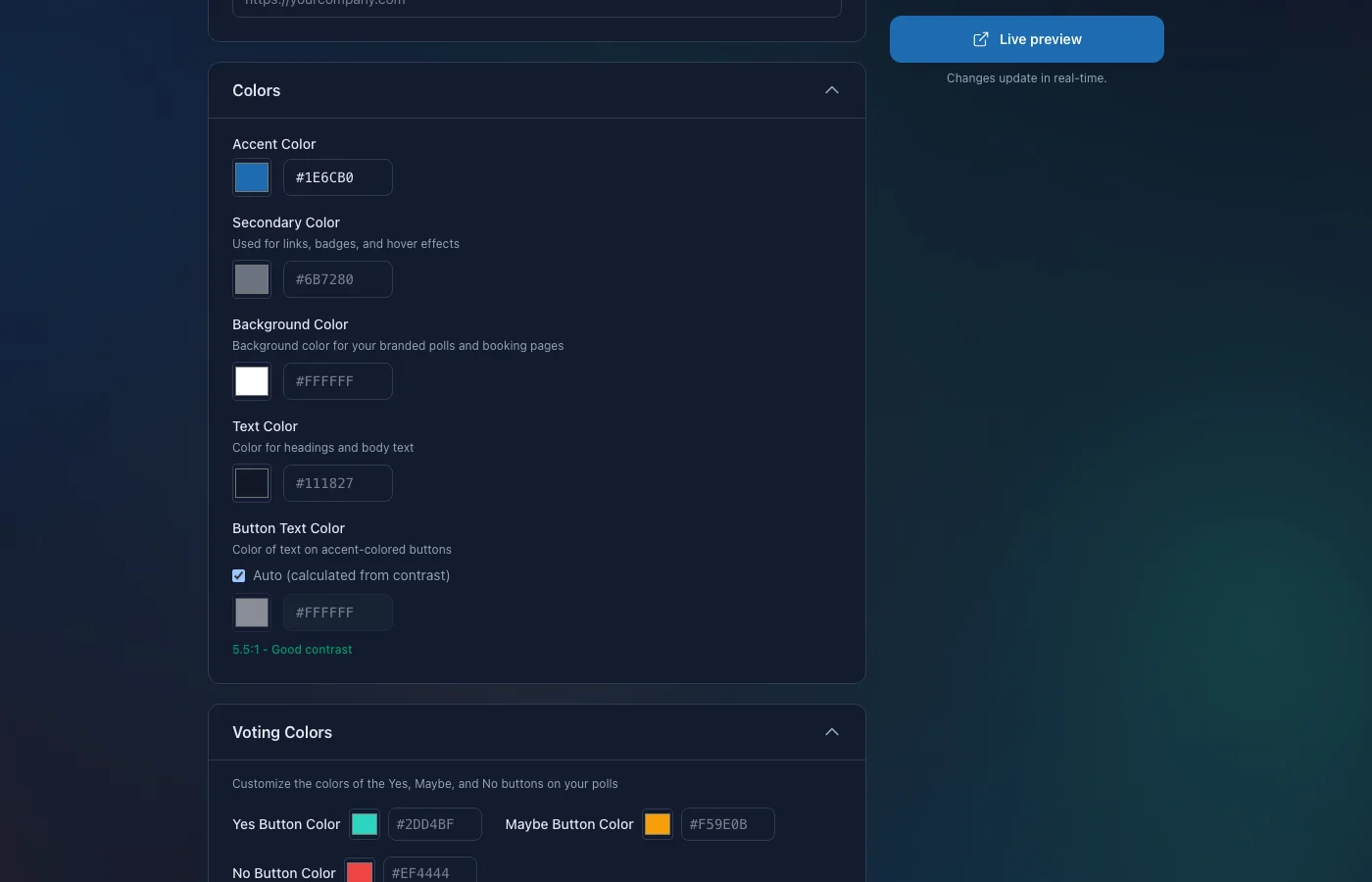Click the Text Color hex field #111827

point(338,483)
